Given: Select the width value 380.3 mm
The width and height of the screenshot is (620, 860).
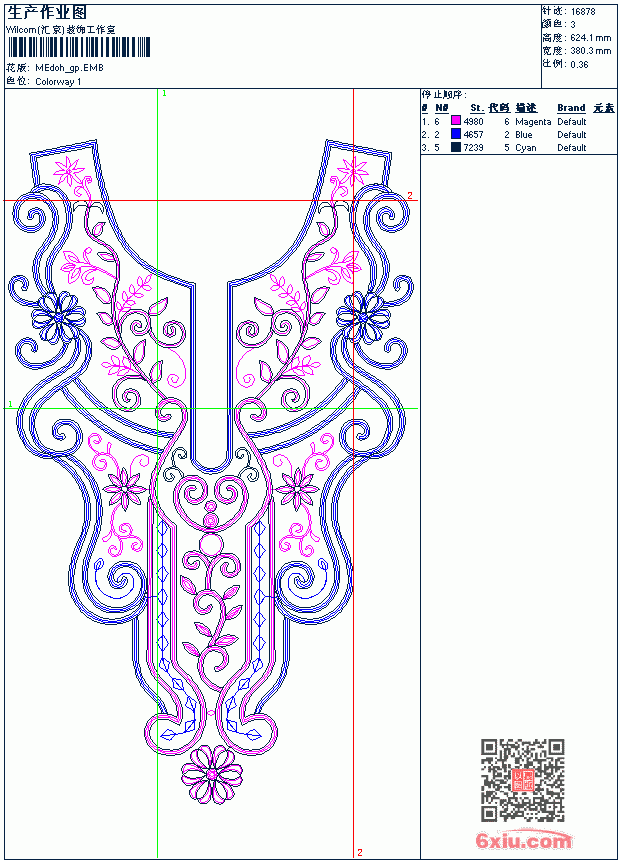Looking at the screenshot, I should pyautogui.click(x=590, y=51).
